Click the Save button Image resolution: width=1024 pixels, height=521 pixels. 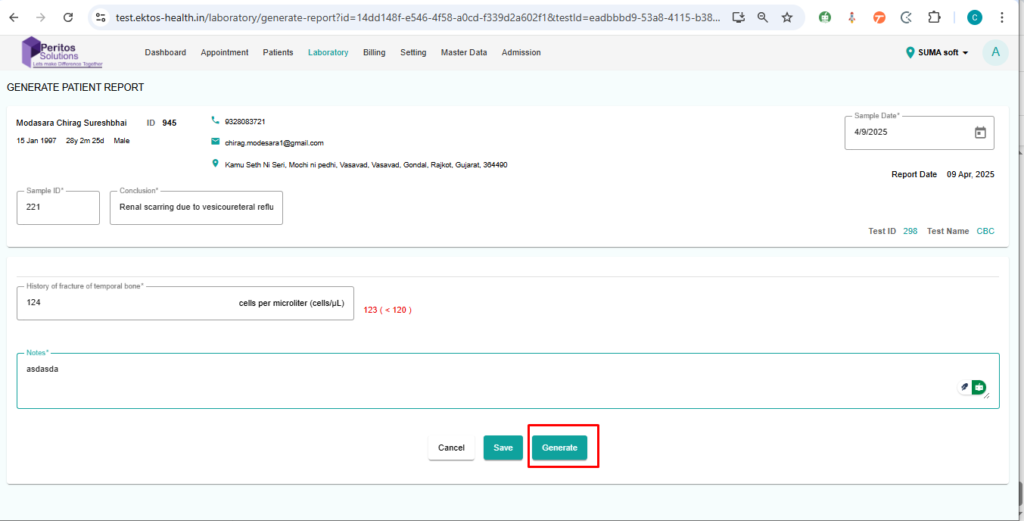[x=503, y=448]
